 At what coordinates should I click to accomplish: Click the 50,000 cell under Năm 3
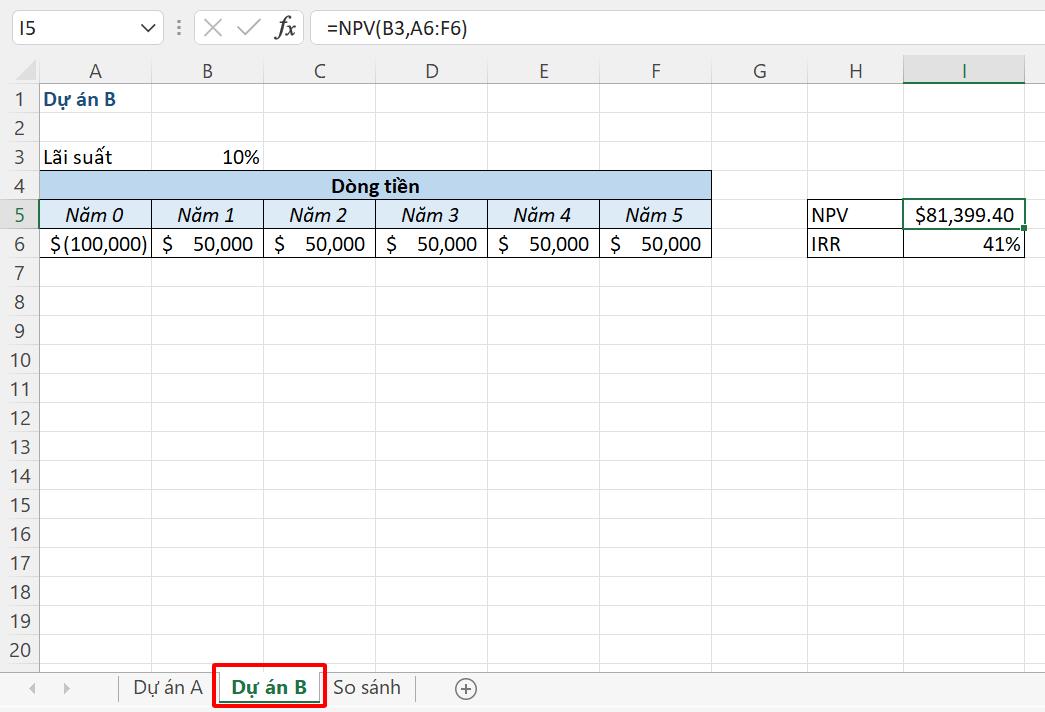431,244
